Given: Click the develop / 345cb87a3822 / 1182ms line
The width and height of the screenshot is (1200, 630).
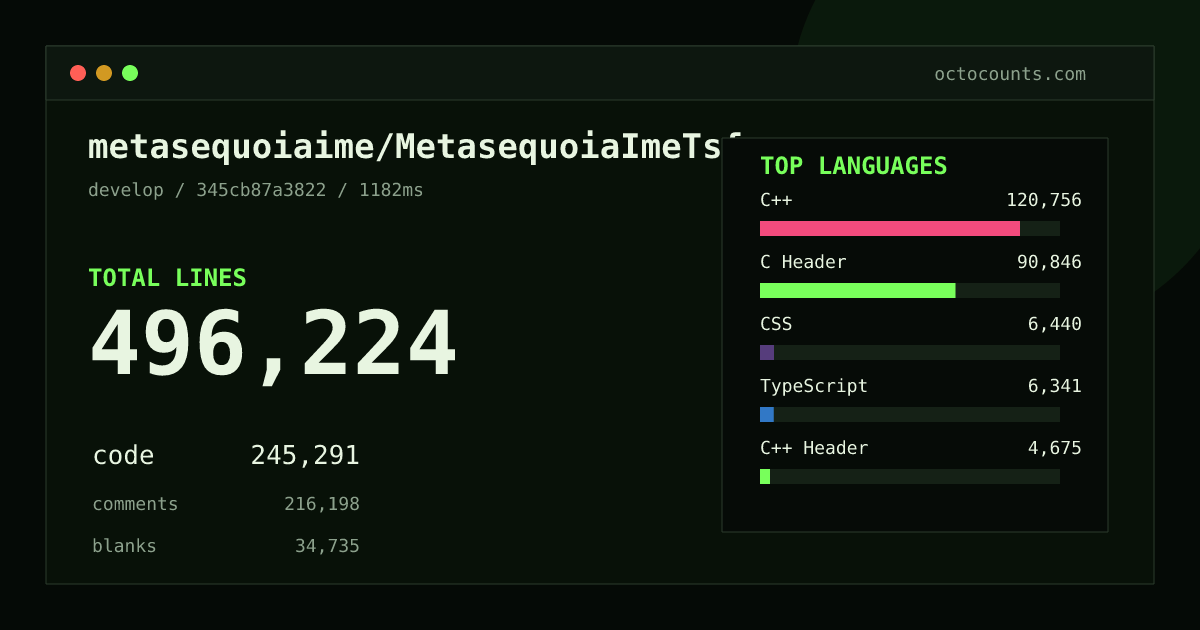Looking at the screenshot, I should (x=256, y=190).
